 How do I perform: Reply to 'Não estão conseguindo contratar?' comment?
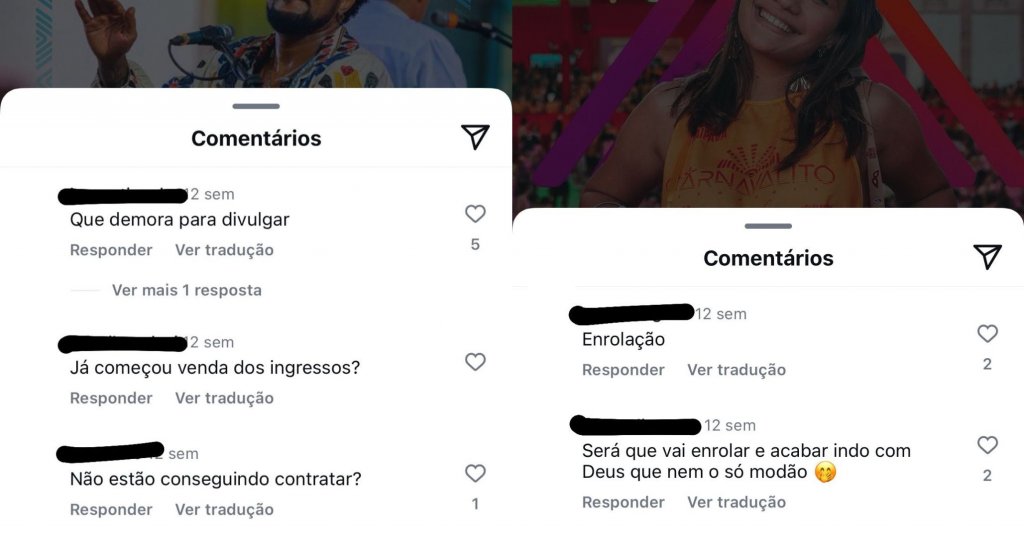pos(111,510)
